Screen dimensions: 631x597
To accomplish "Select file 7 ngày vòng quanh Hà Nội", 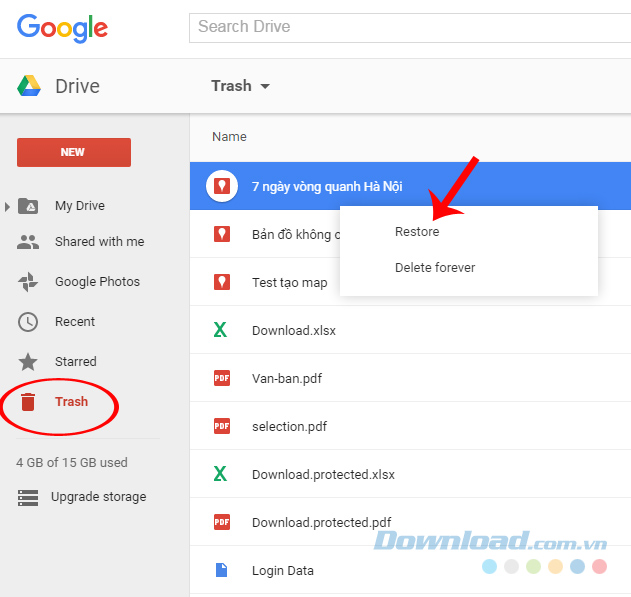I will (327, 187).
